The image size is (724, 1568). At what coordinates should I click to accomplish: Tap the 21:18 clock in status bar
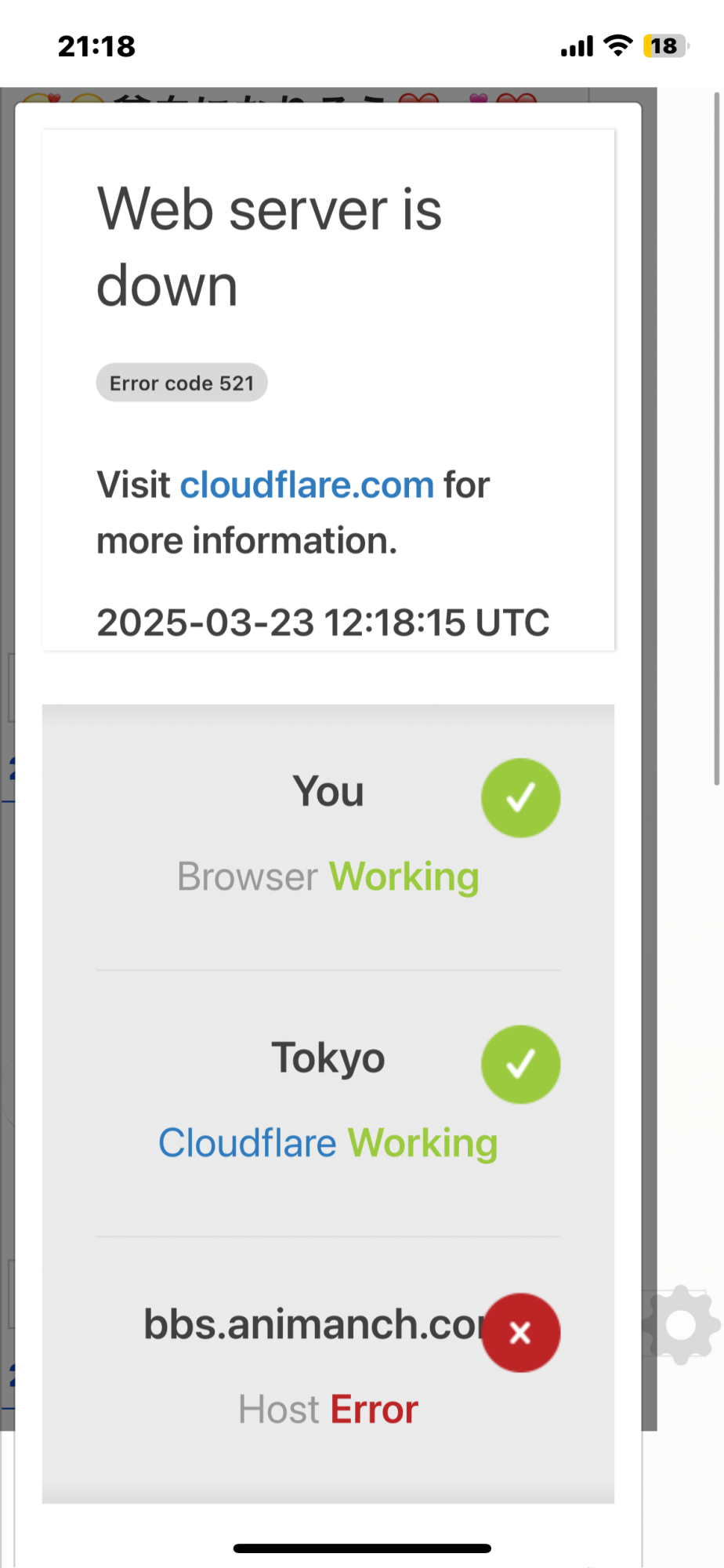(96, 46)
